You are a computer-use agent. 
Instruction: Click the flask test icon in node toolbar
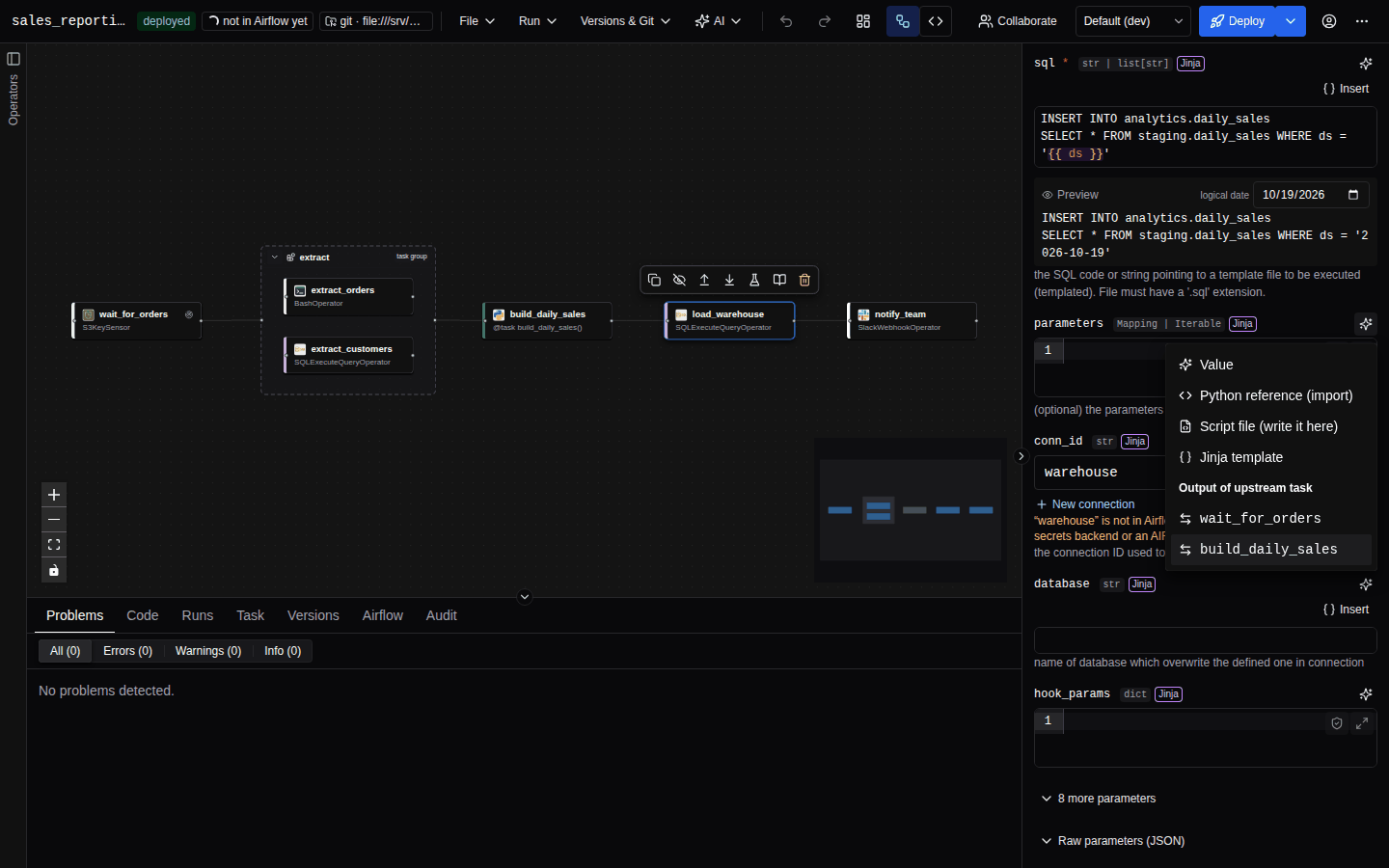tap(754, 280)
